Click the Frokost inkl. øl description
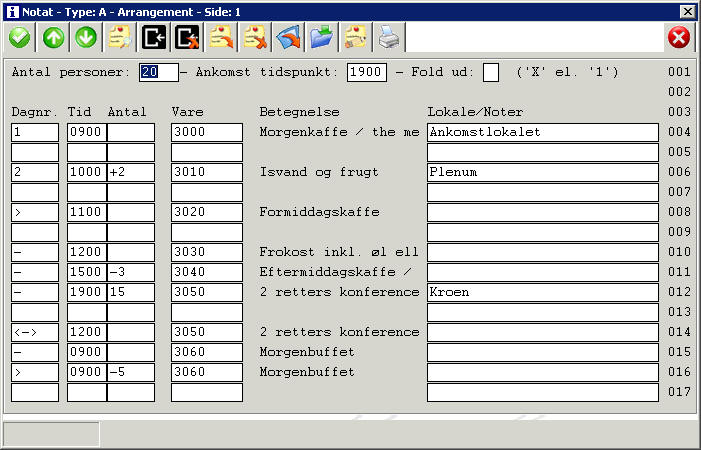 [339, 252]
